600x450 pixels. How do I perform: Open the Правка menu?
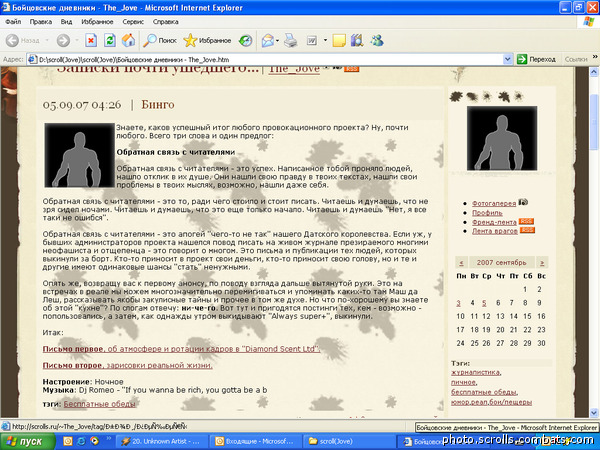click(x=41, y=22)
